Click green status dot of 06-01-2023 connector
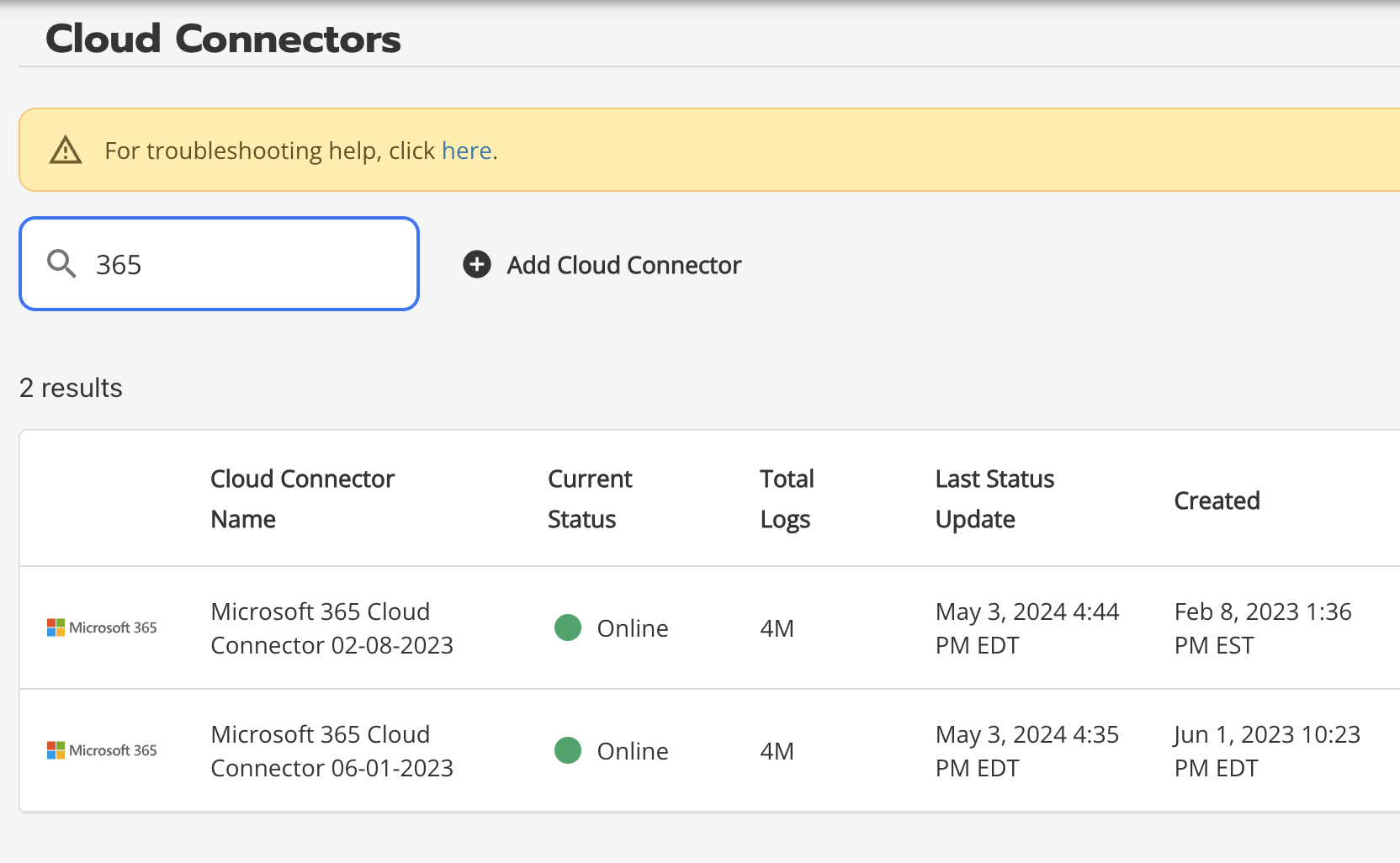 coord(568,750)
